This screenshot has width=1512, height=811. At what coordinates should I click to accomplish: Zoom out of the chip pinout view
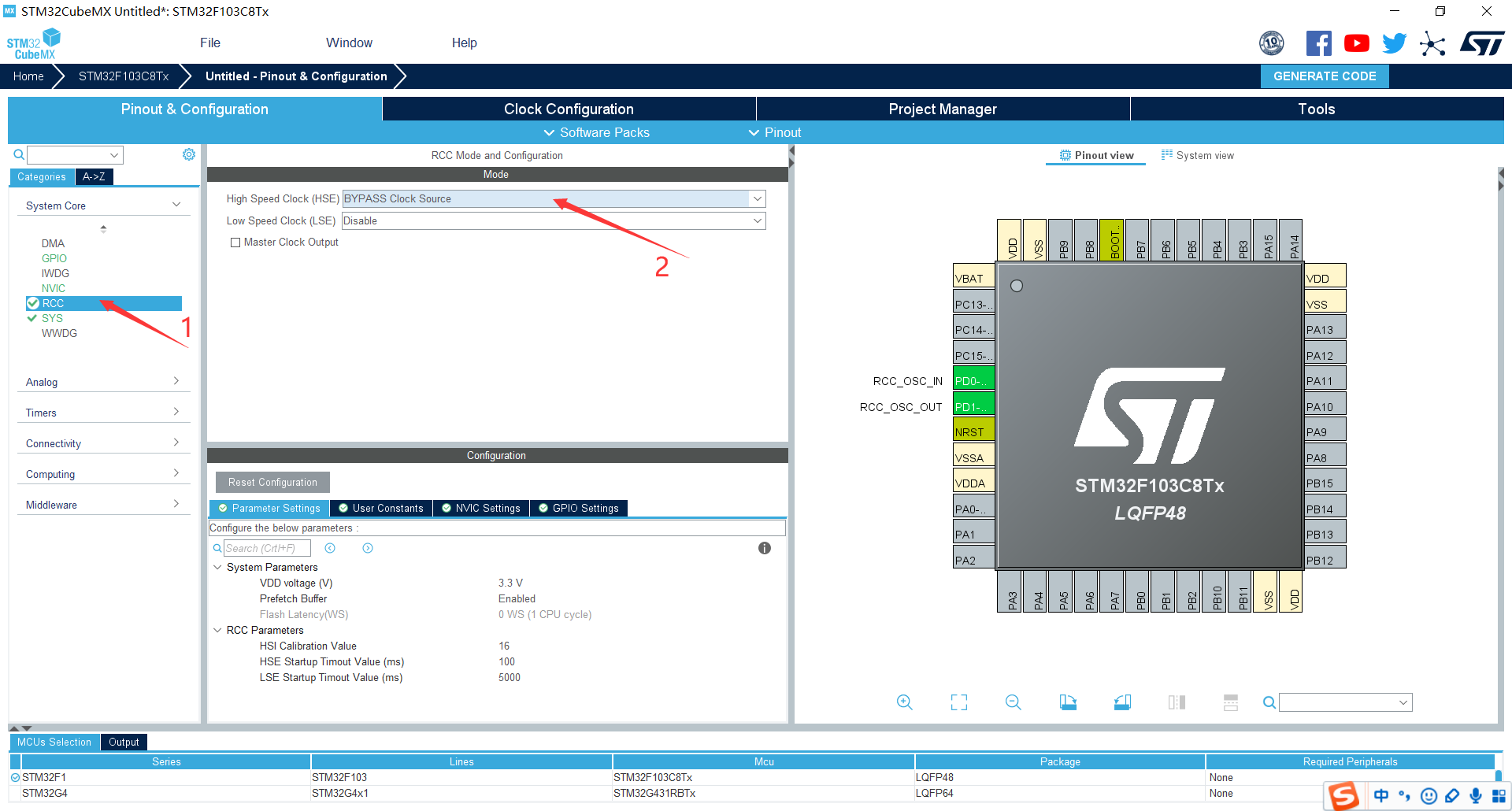click(1014, 702)
